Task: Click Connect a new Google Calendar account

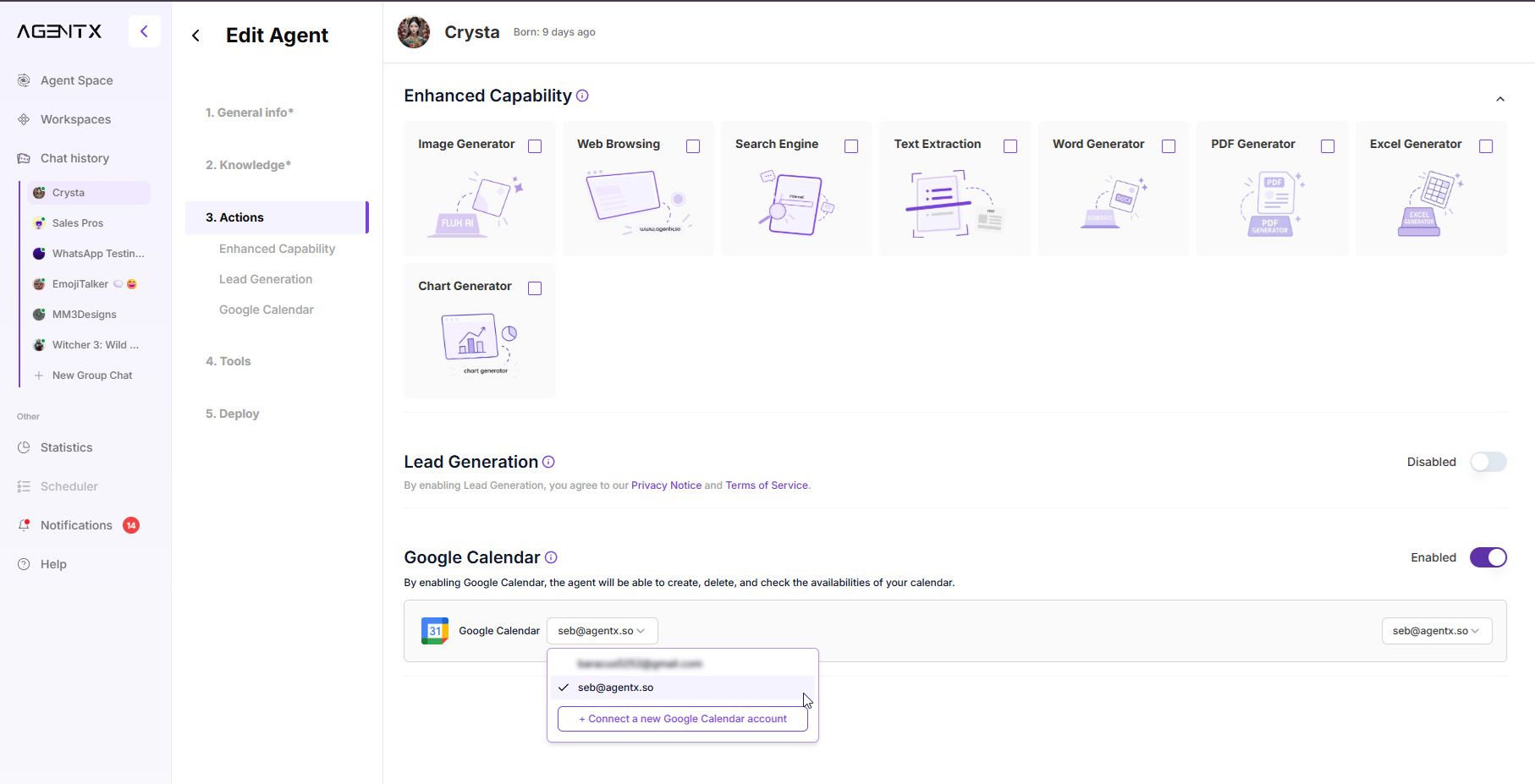Action: click(x=683, y=719)
